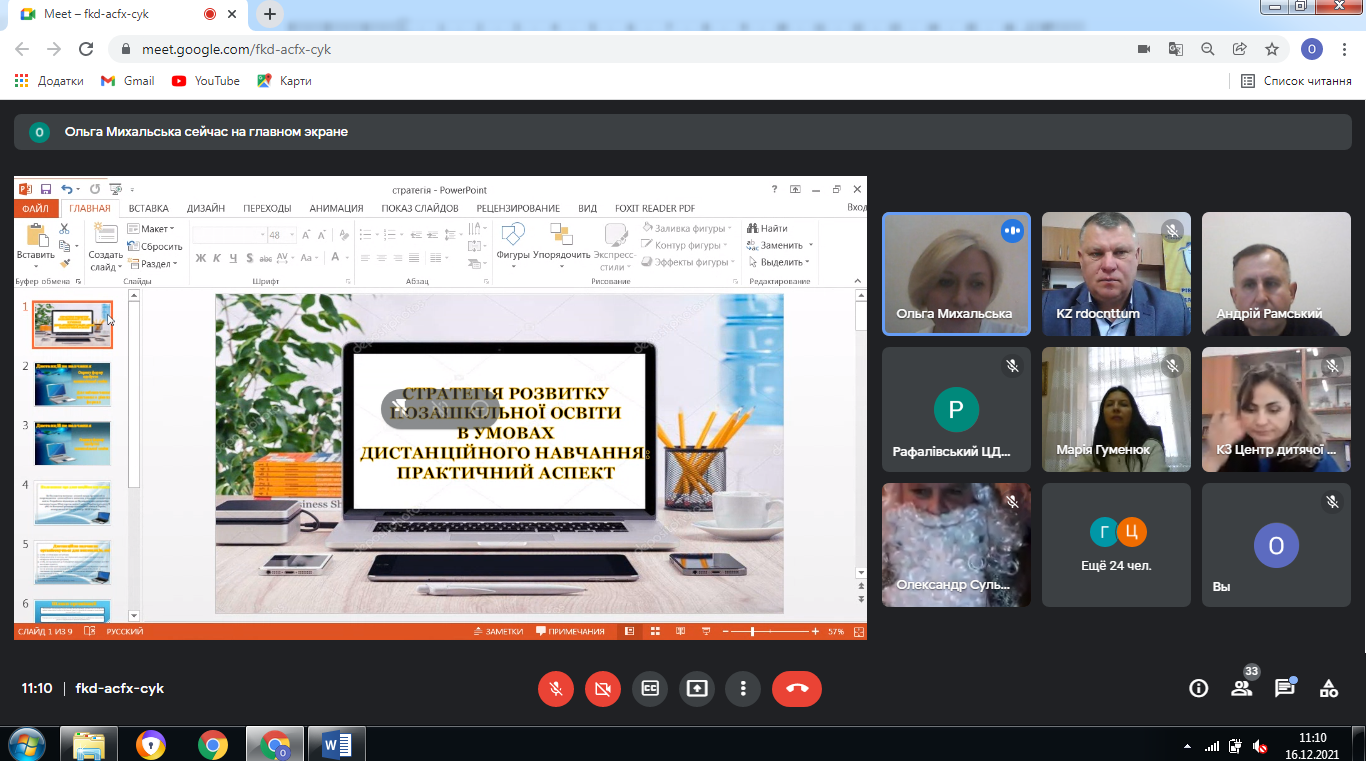1368x761 pixels.
Task: Leave the call with red hang-up button
Action: (797, 688)
